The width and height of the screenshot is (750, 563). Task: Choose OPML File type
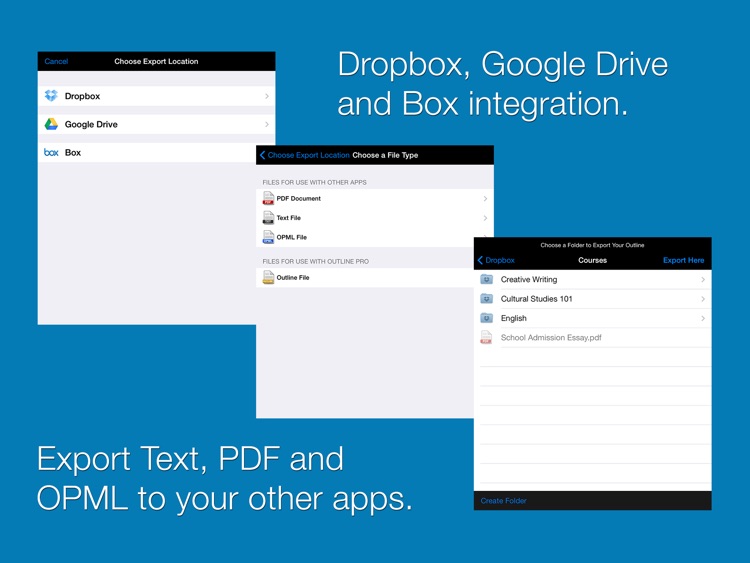coord(365,237)
